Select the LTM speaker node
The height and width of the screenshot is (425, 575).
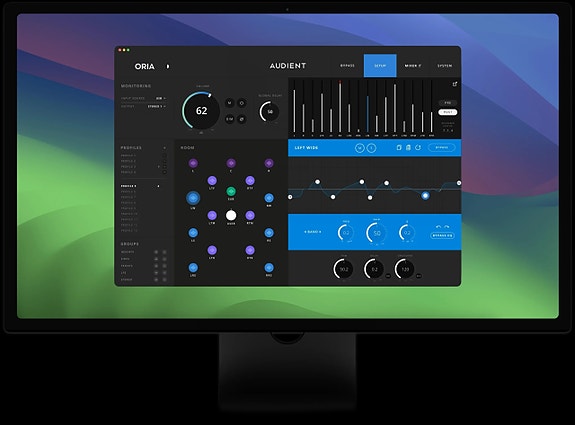click(212, 215)
